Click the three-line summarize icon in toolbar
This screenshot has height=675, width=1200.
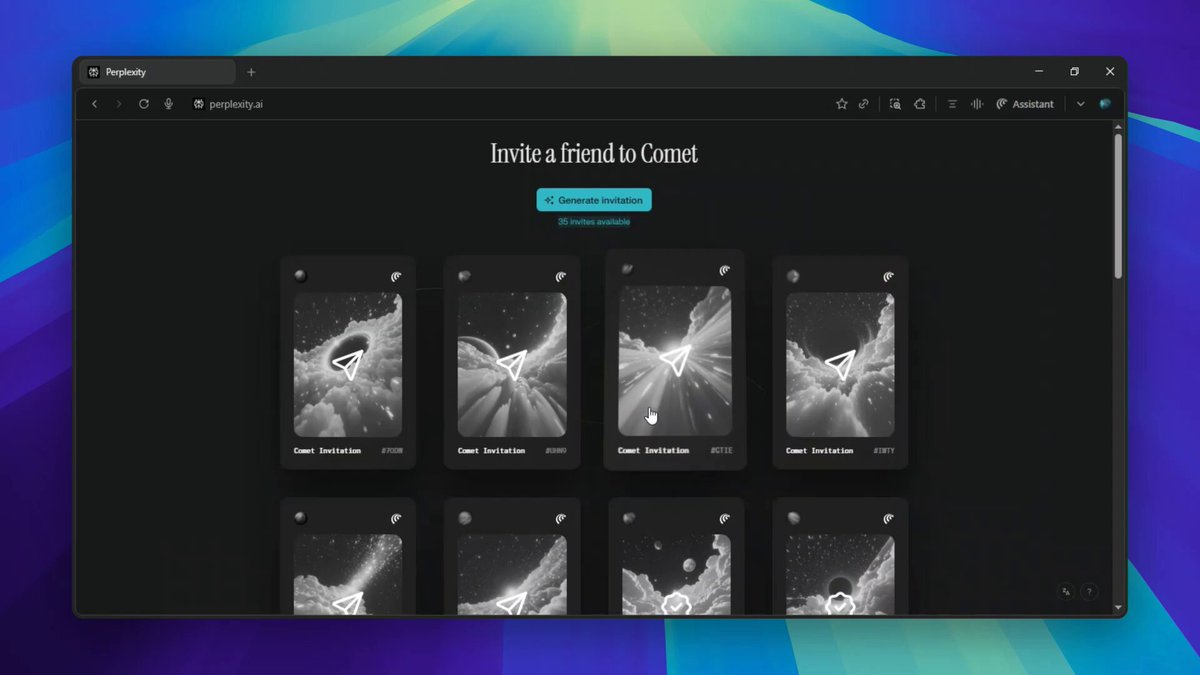(952, 104)
